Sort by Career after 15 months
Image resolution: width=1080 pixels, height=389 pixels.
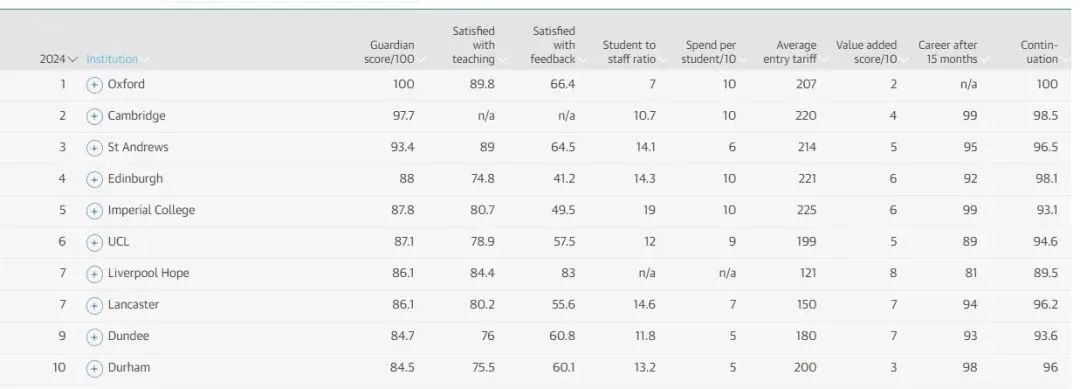click(948, 52)
